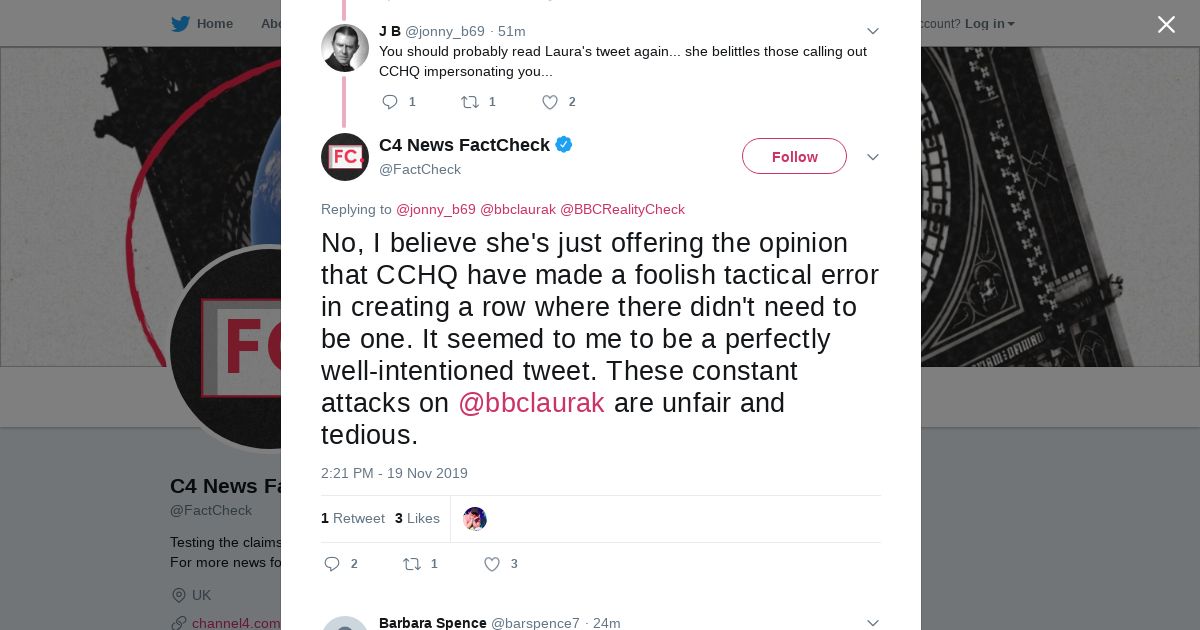Expand more options beside Follow button
Screen dimensions: 1200x630
tap(872, 158)
